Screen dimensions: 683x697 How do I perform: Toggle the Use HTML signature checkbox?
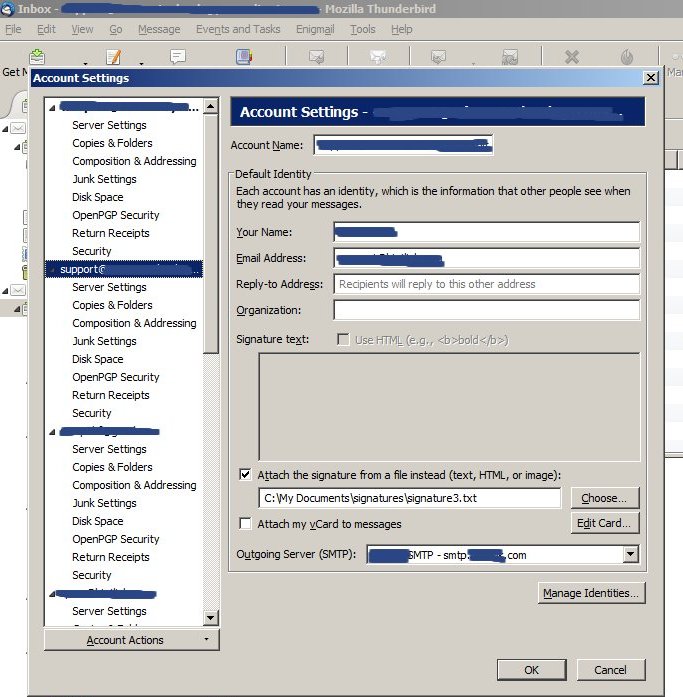(x=343, y=340)
